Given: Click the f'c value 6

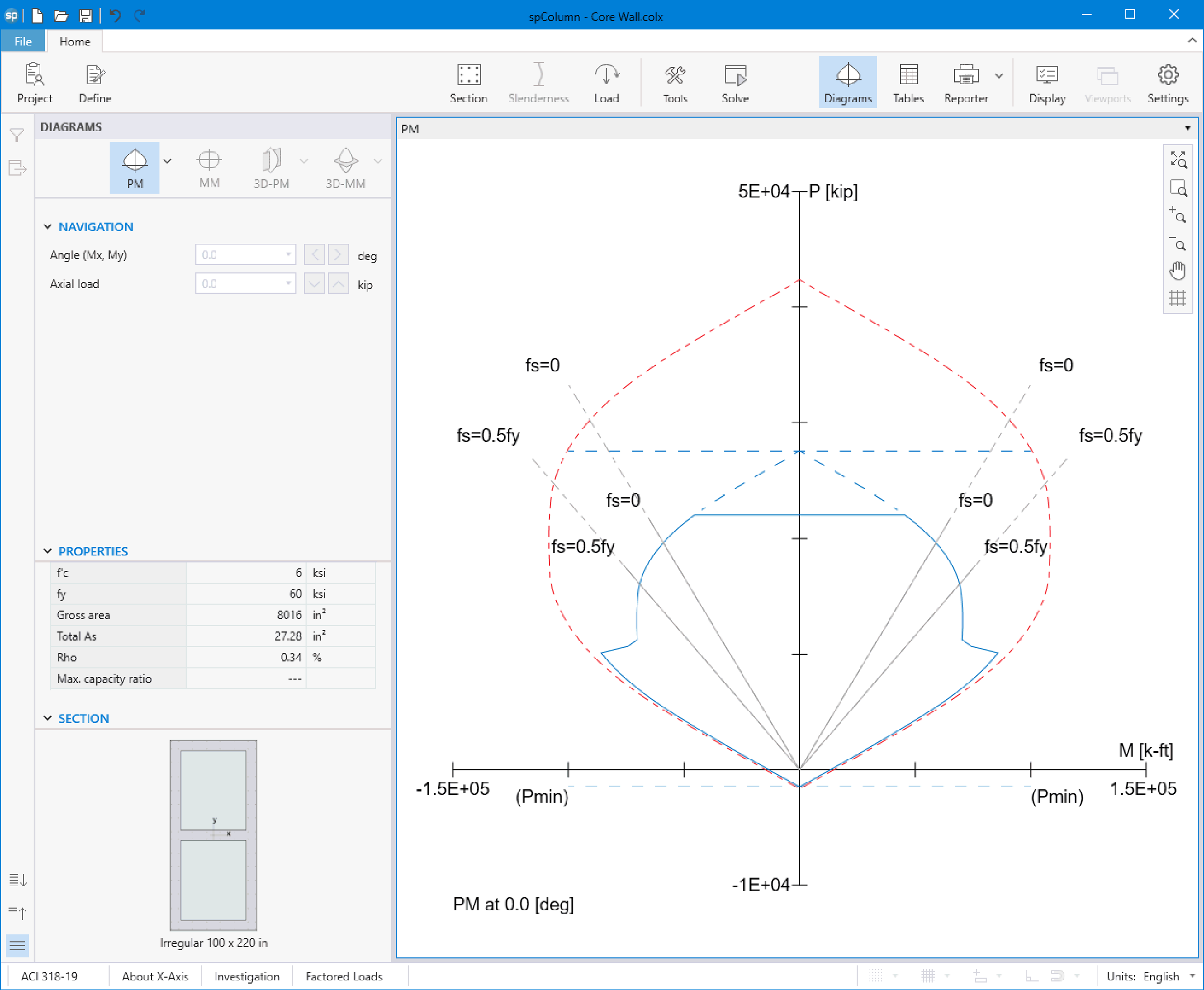Looking at the screenshot, I should 298,573.
